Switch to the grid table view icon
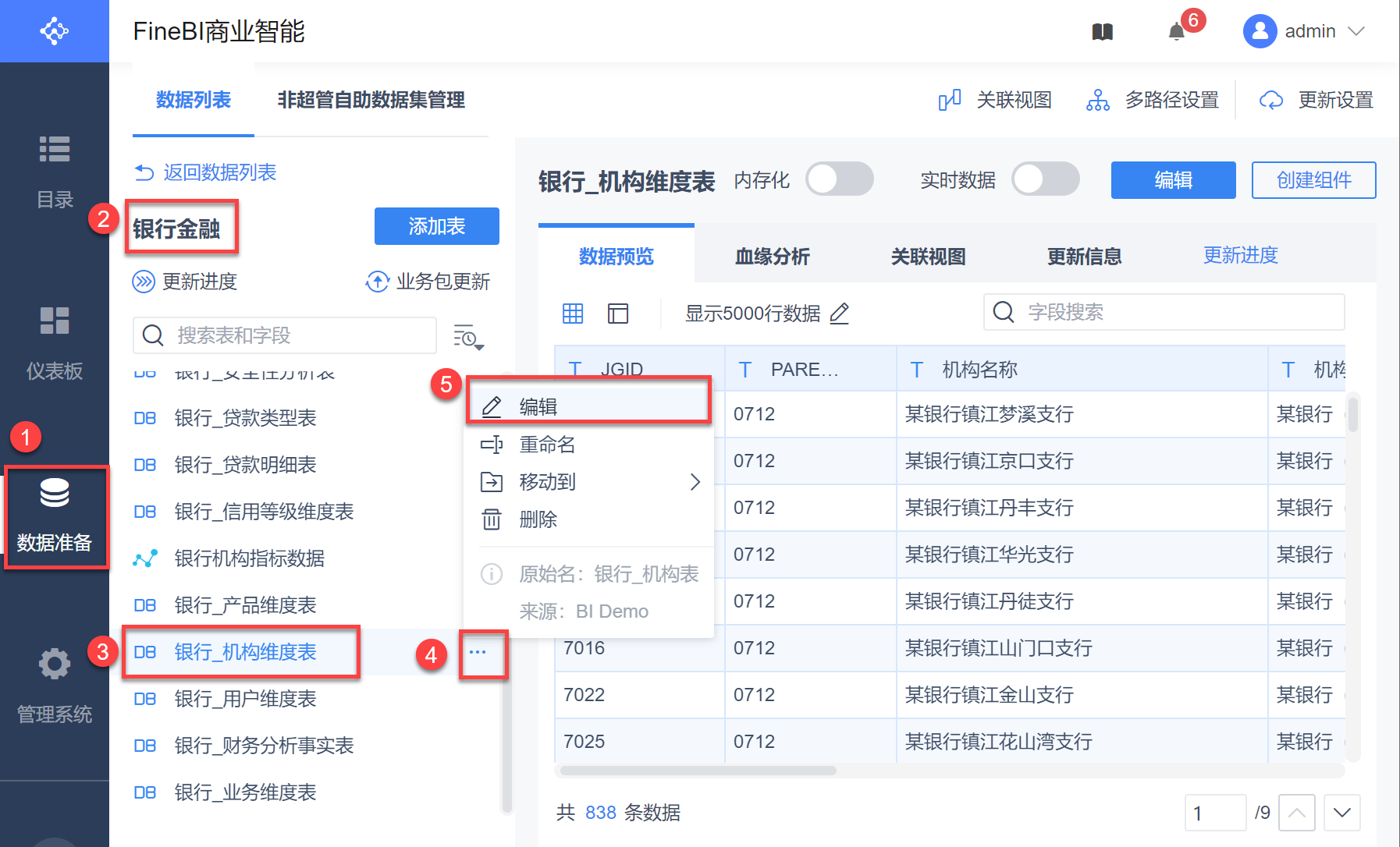The width and height of the screenshot is (1400, 847). pyautogui.click(x=573, y=314)
